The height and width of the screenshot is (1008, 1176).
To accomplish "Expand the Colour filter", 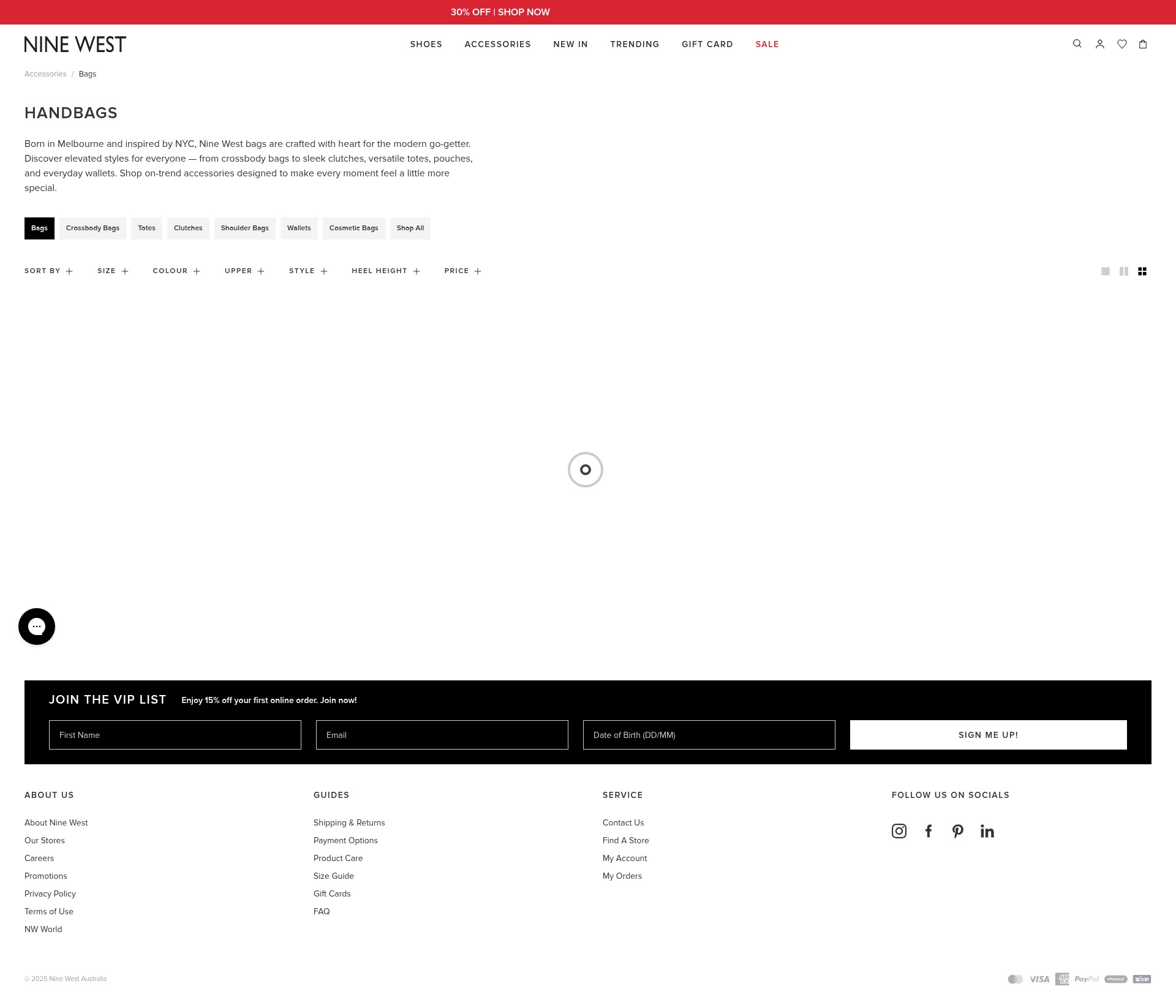I will tap(176, 271).
